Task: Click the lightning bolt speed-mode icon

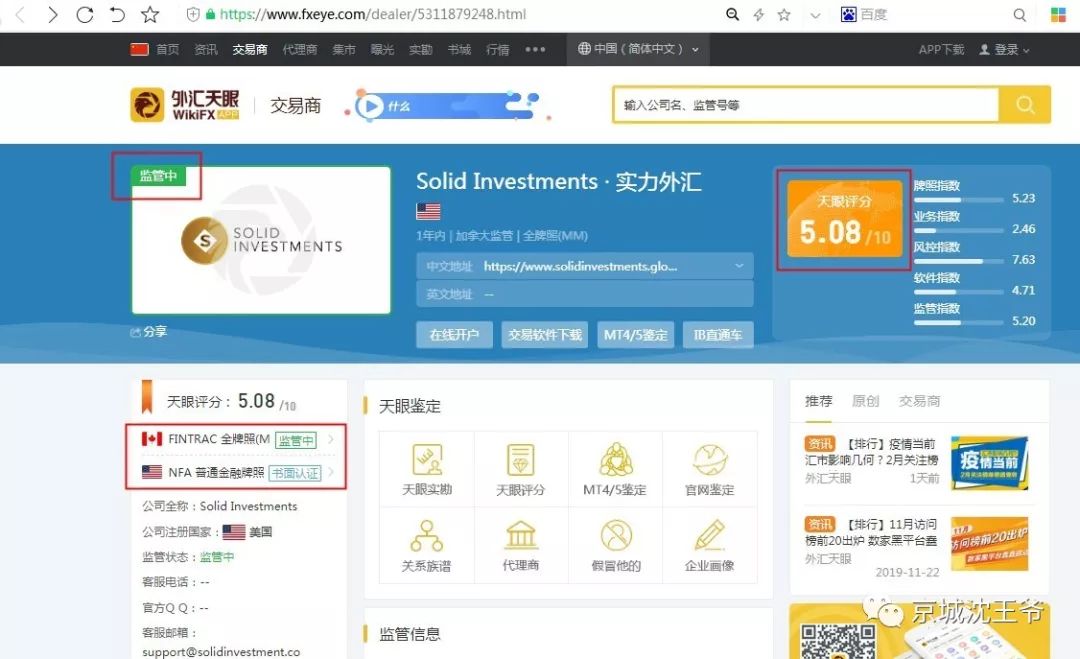Action: pos(758,14)
